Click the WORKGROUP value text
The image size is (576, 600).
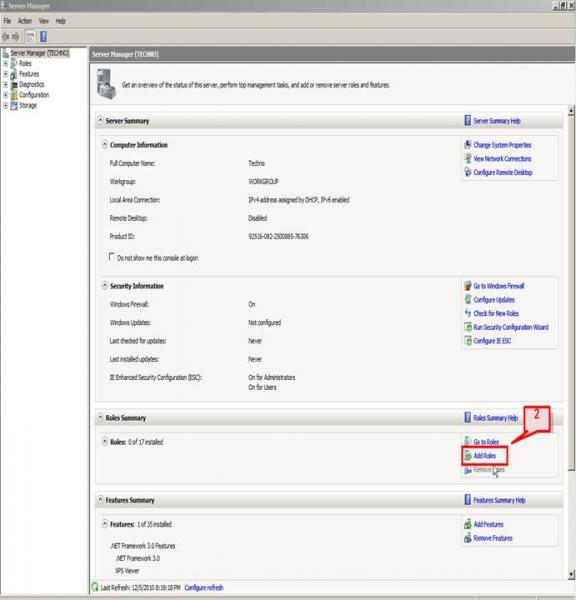[x=263, y=181]
